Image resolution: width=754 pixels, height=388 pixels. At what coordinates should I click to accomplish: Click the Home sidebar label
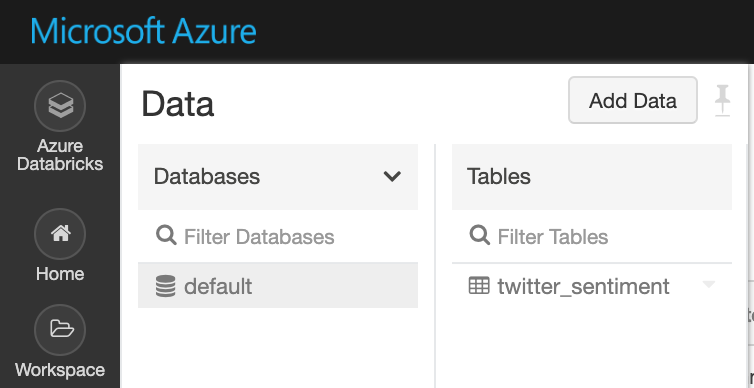60,274
